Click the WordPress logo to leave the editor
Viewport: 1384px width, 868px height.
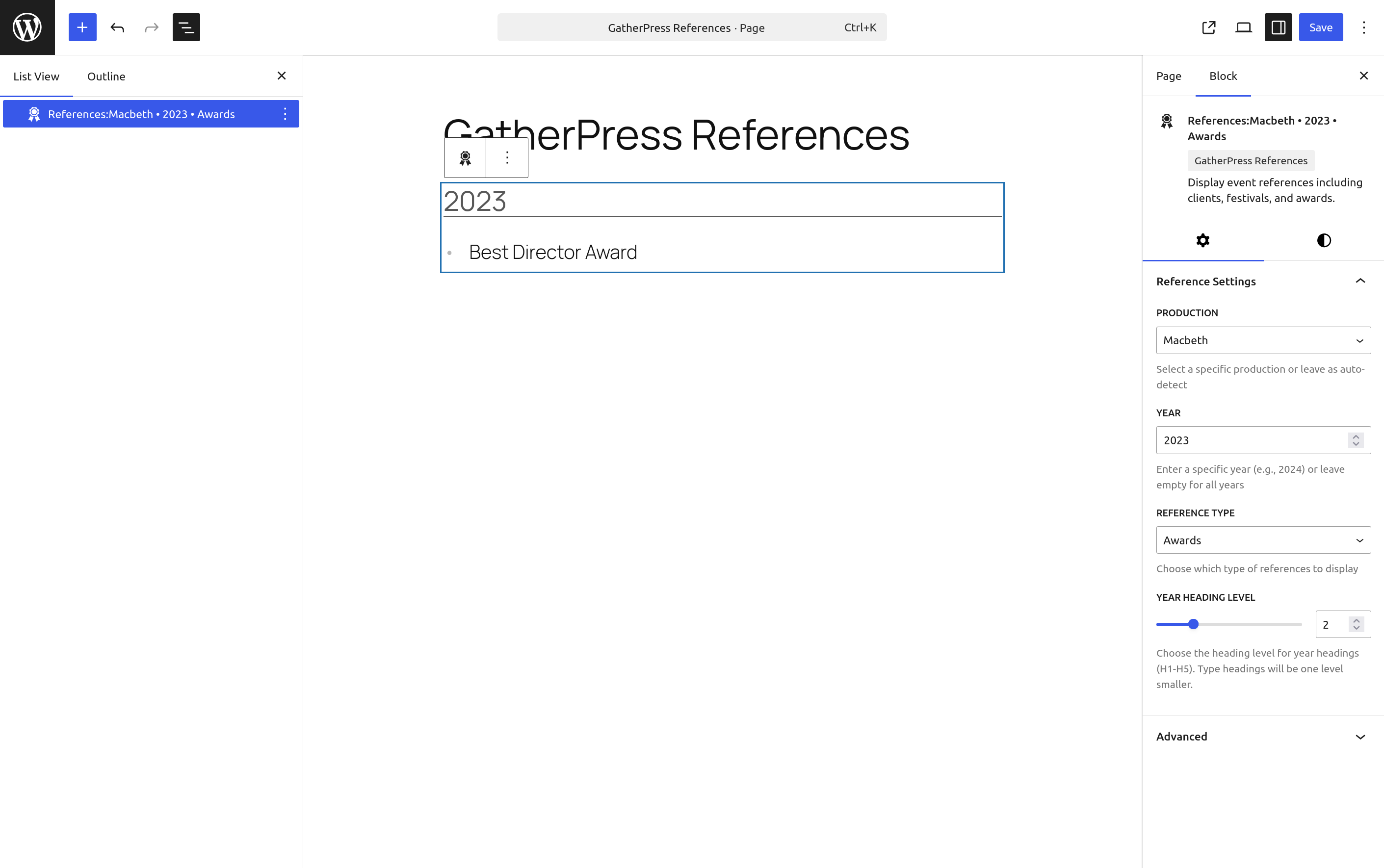click(x=27, y=27)
